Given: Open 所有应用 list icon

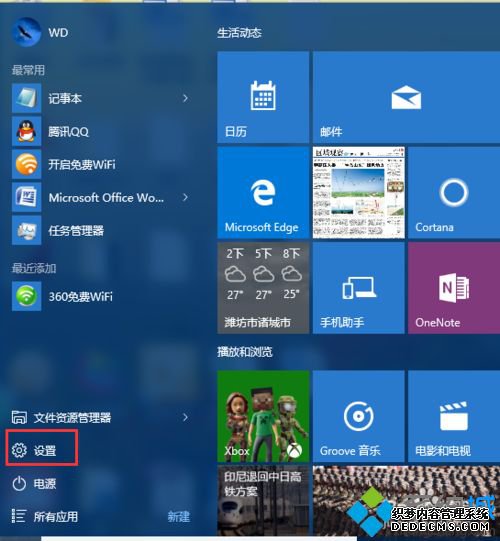Looking at the screenshot, I should tap(19, 517).
